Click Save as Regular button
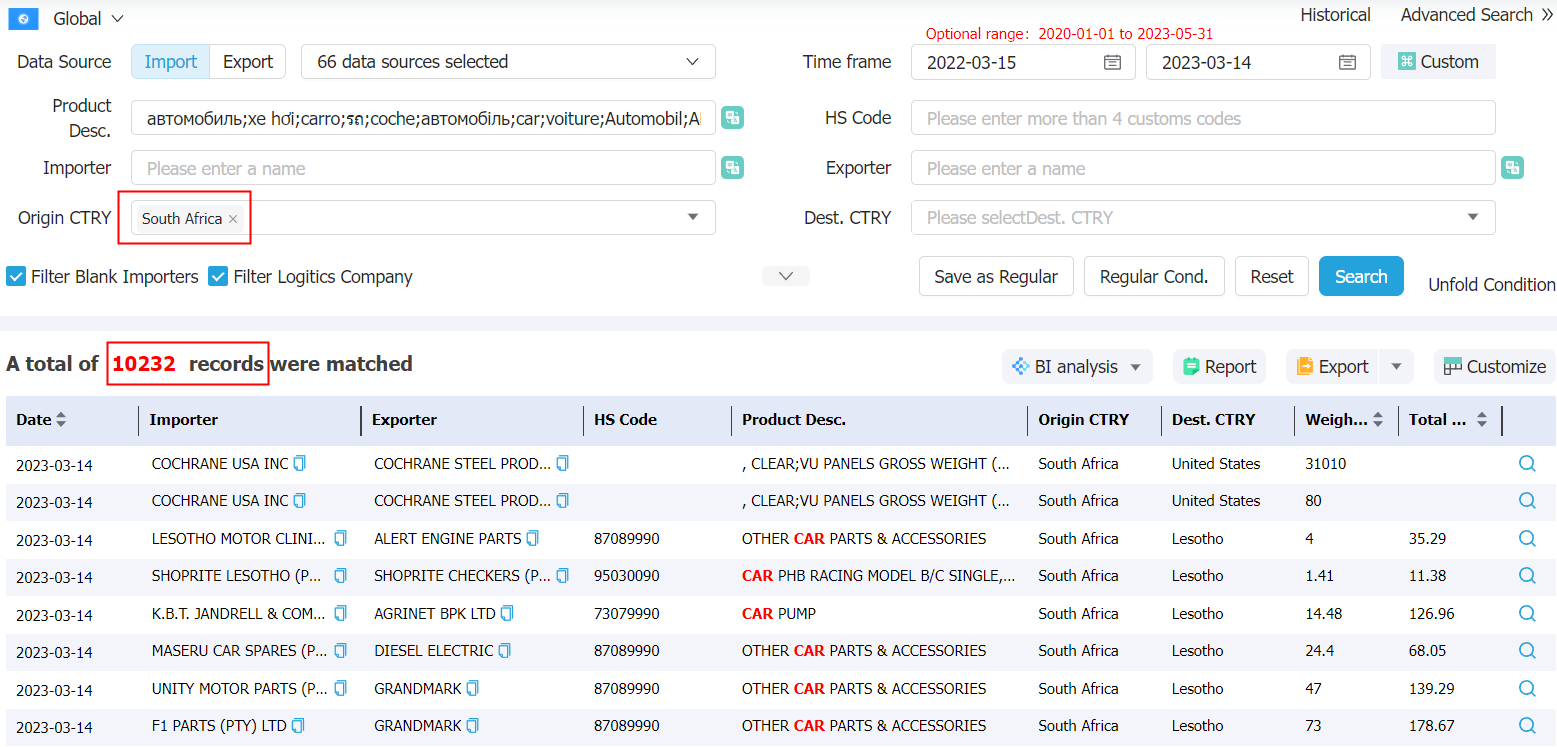The image size is (1557, 747). pyautogui.click(x=996, y=277)
